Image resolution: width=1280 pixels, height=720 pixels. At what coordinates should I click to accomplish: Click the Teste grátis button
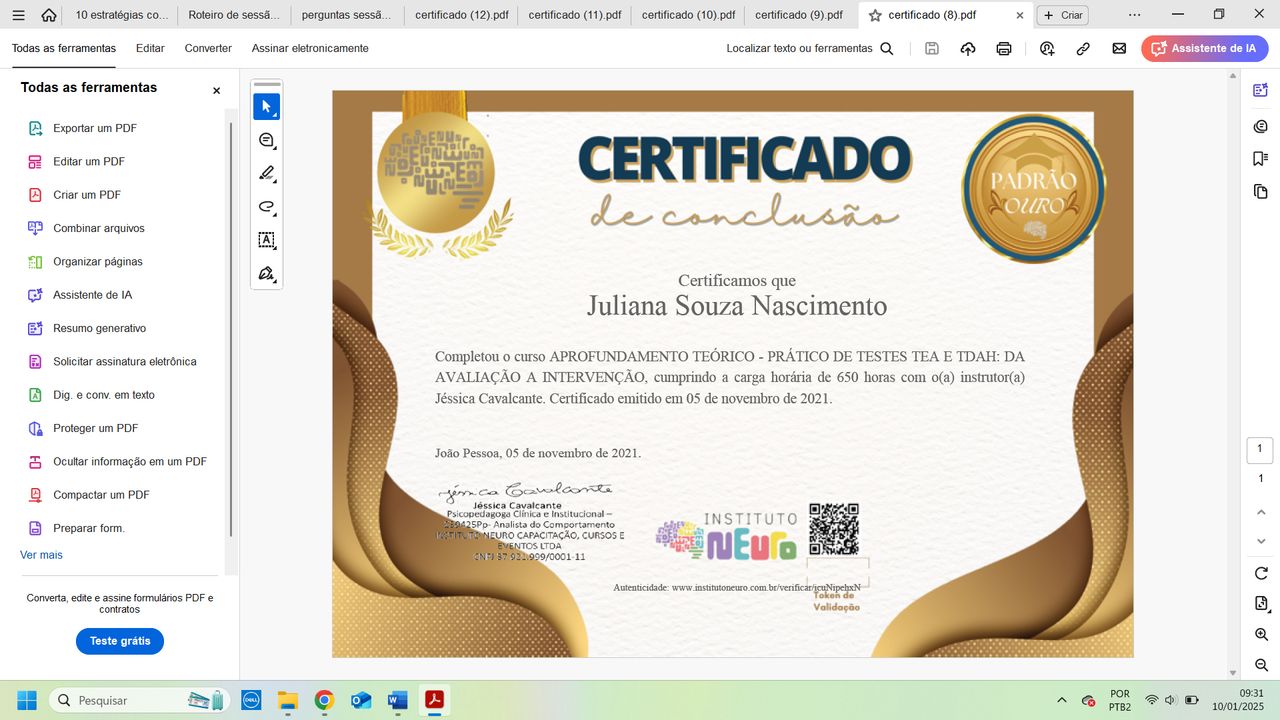tap(120, 641)
